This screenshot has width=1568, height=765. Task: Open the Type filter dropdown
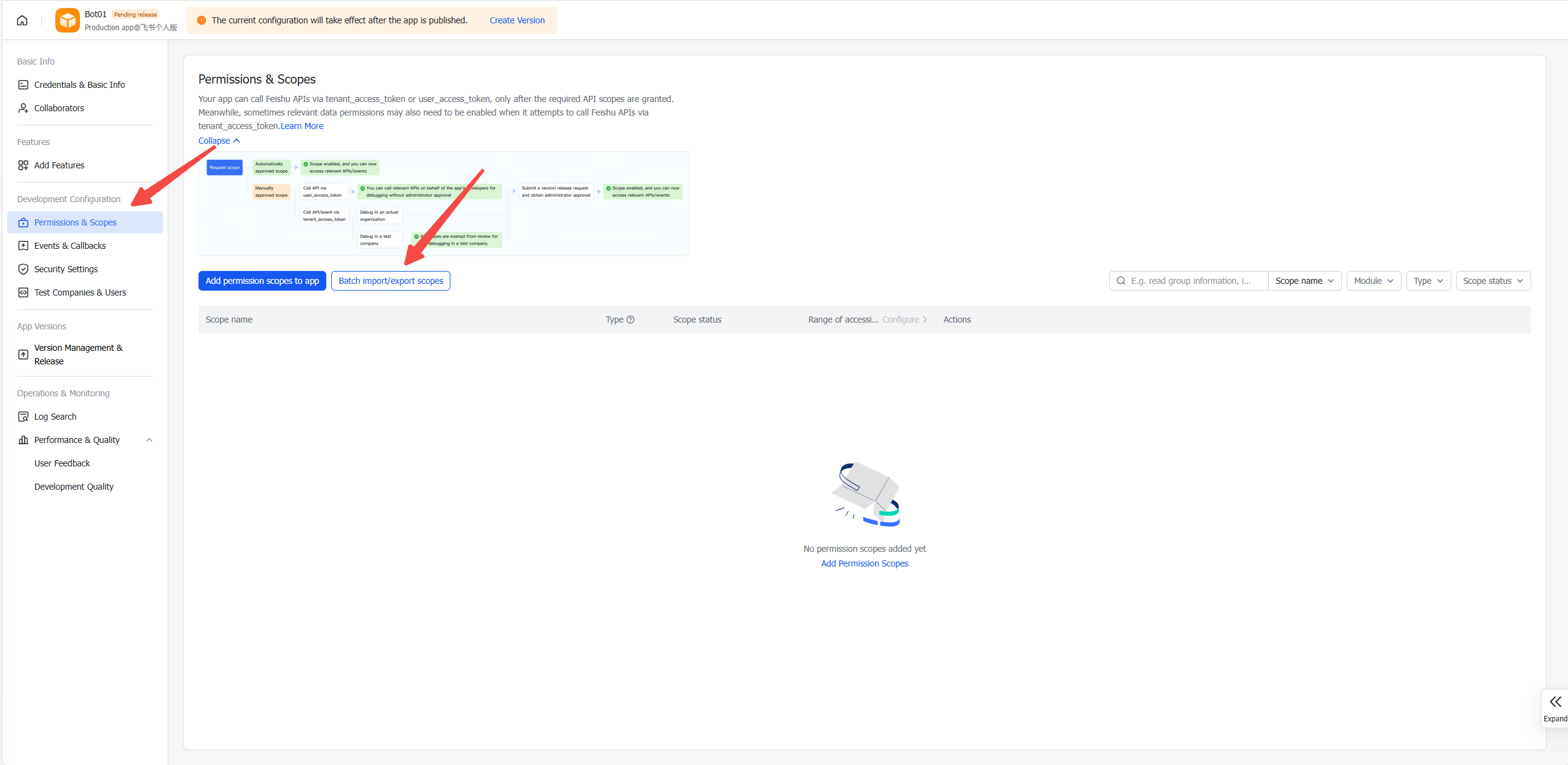1429,281
